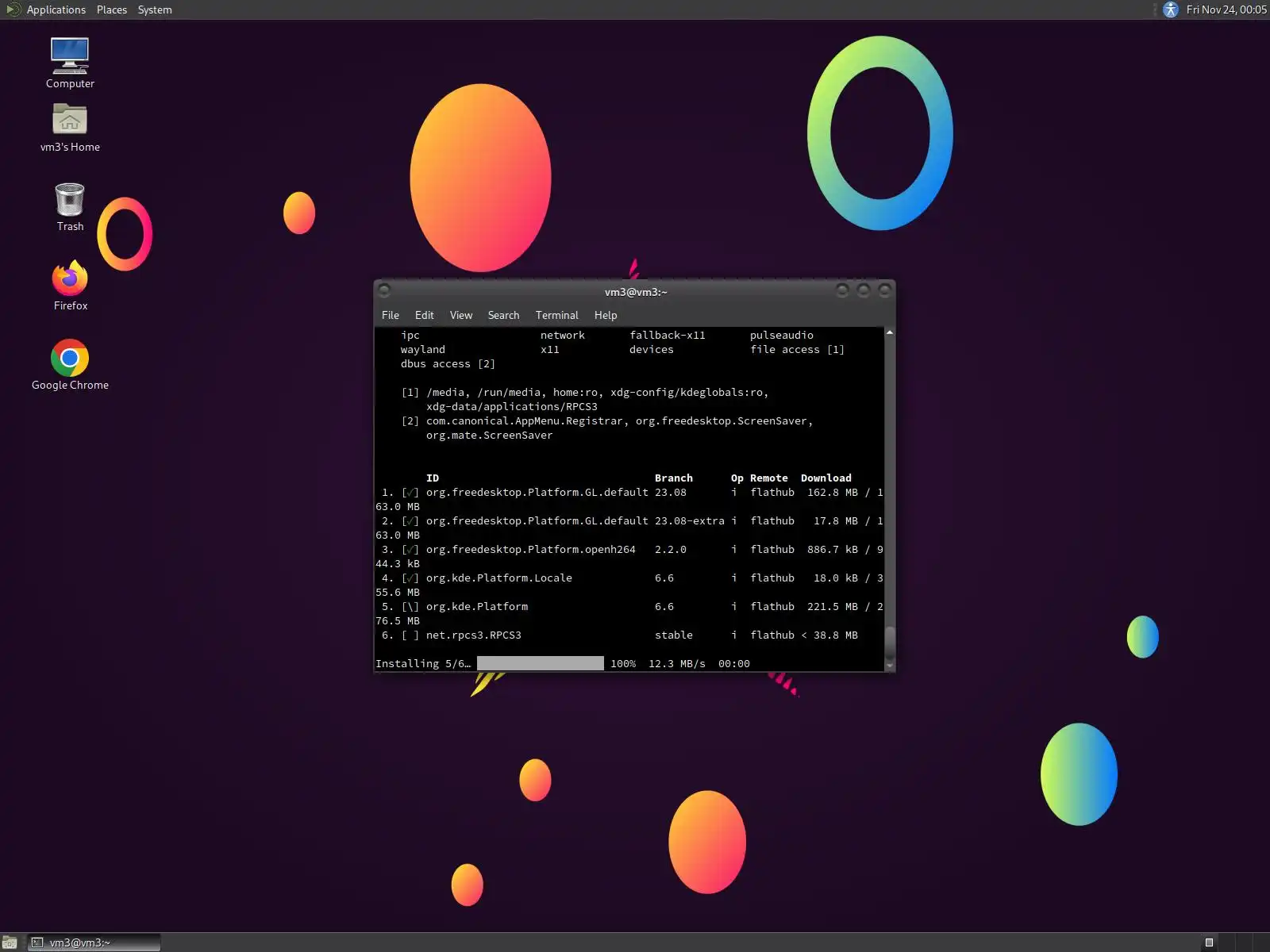Click the "ID" column header
Screen dimensions: 1270x952
click(433, 478)
